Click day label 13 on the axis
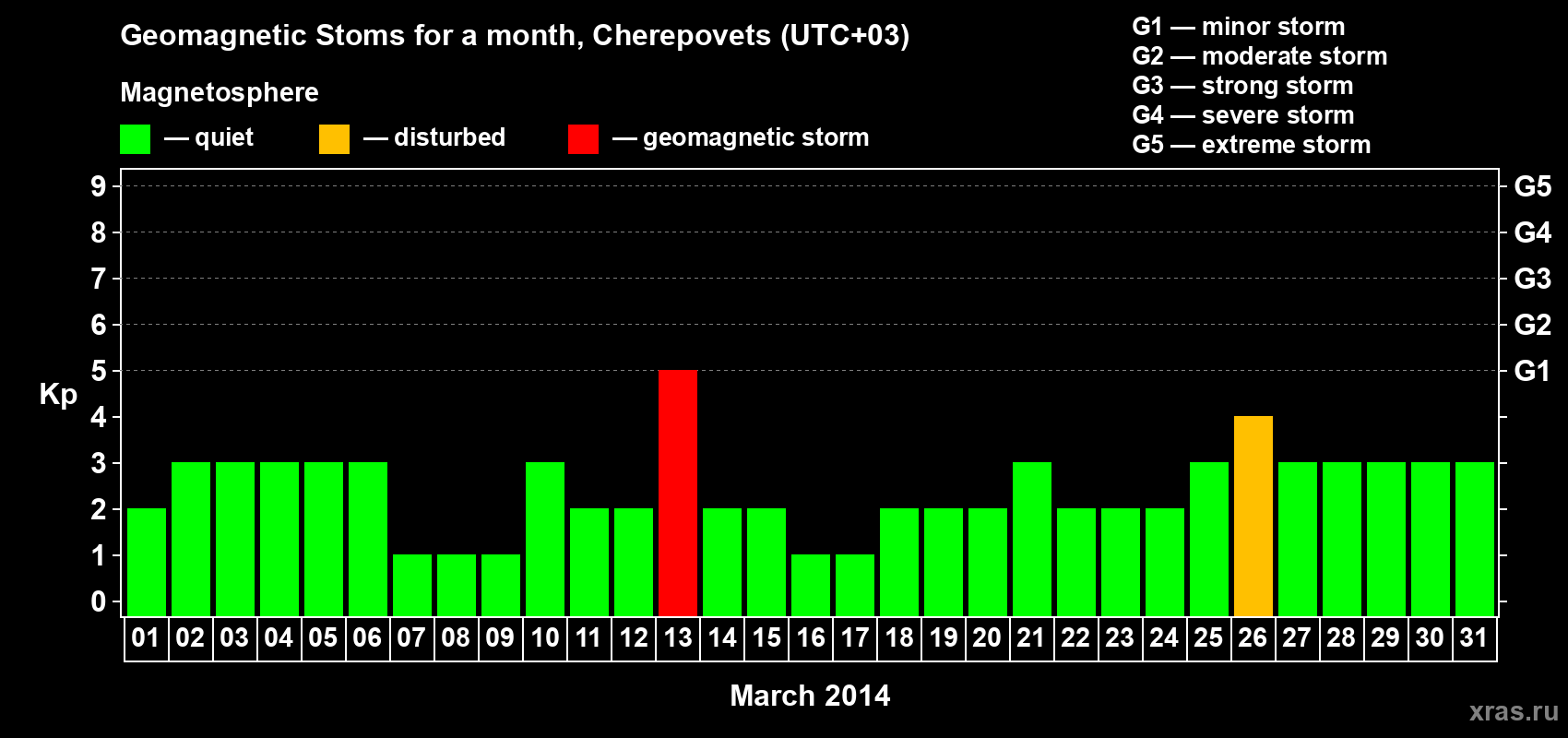 click(x=678, y=638)
